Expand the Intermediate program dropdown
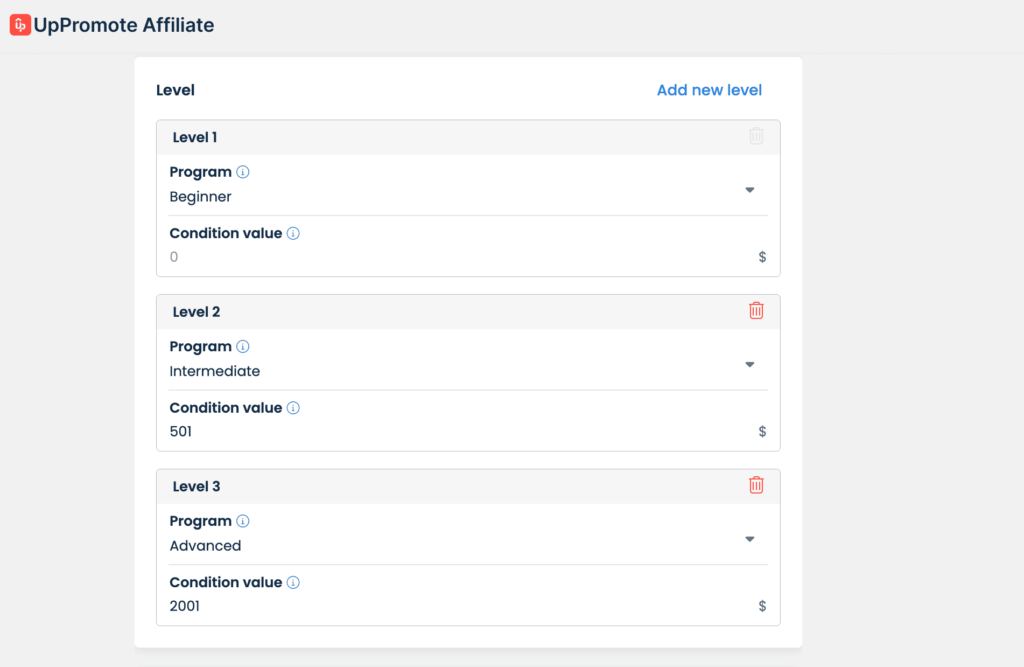The width and height of the screenshot is (1024, 667). [x=749, y=365]
